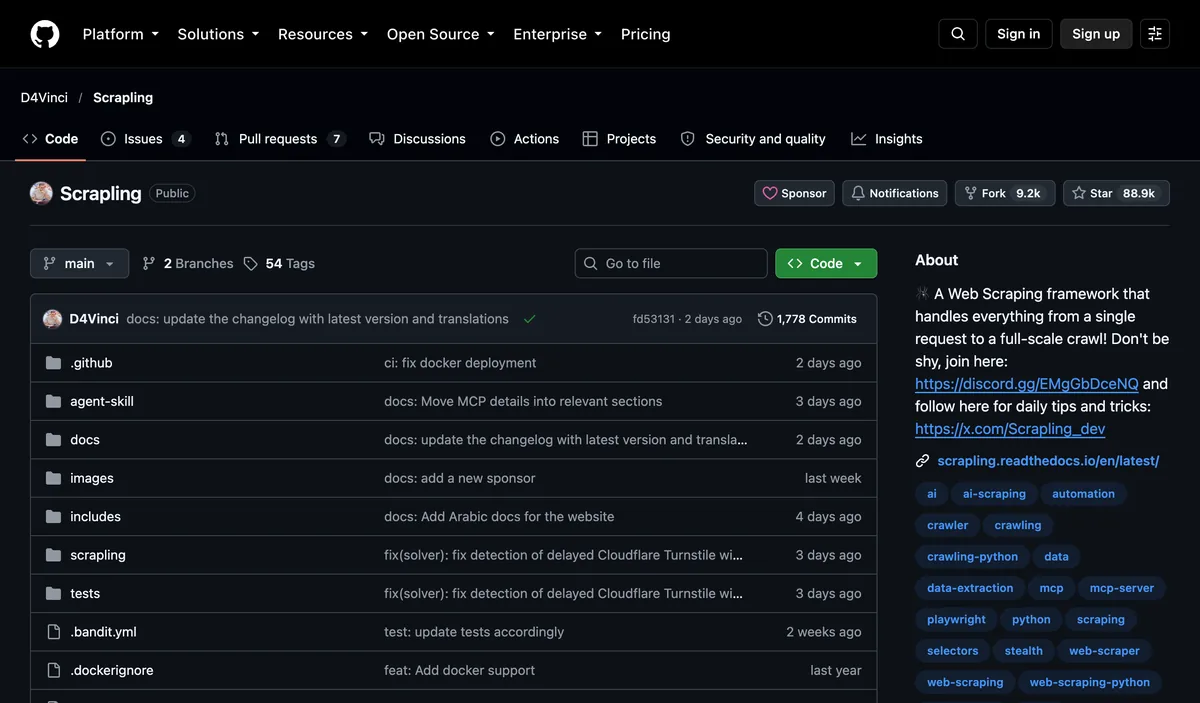Star the Scrapling repository
The image size is (1200, 703).
pos(1114,193)
